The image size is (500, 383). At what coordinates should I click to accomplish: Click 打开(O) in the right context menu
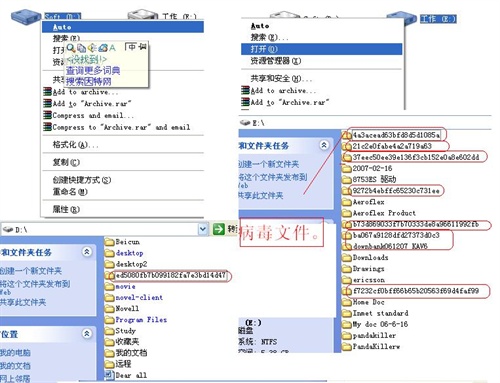click(321, 49)
